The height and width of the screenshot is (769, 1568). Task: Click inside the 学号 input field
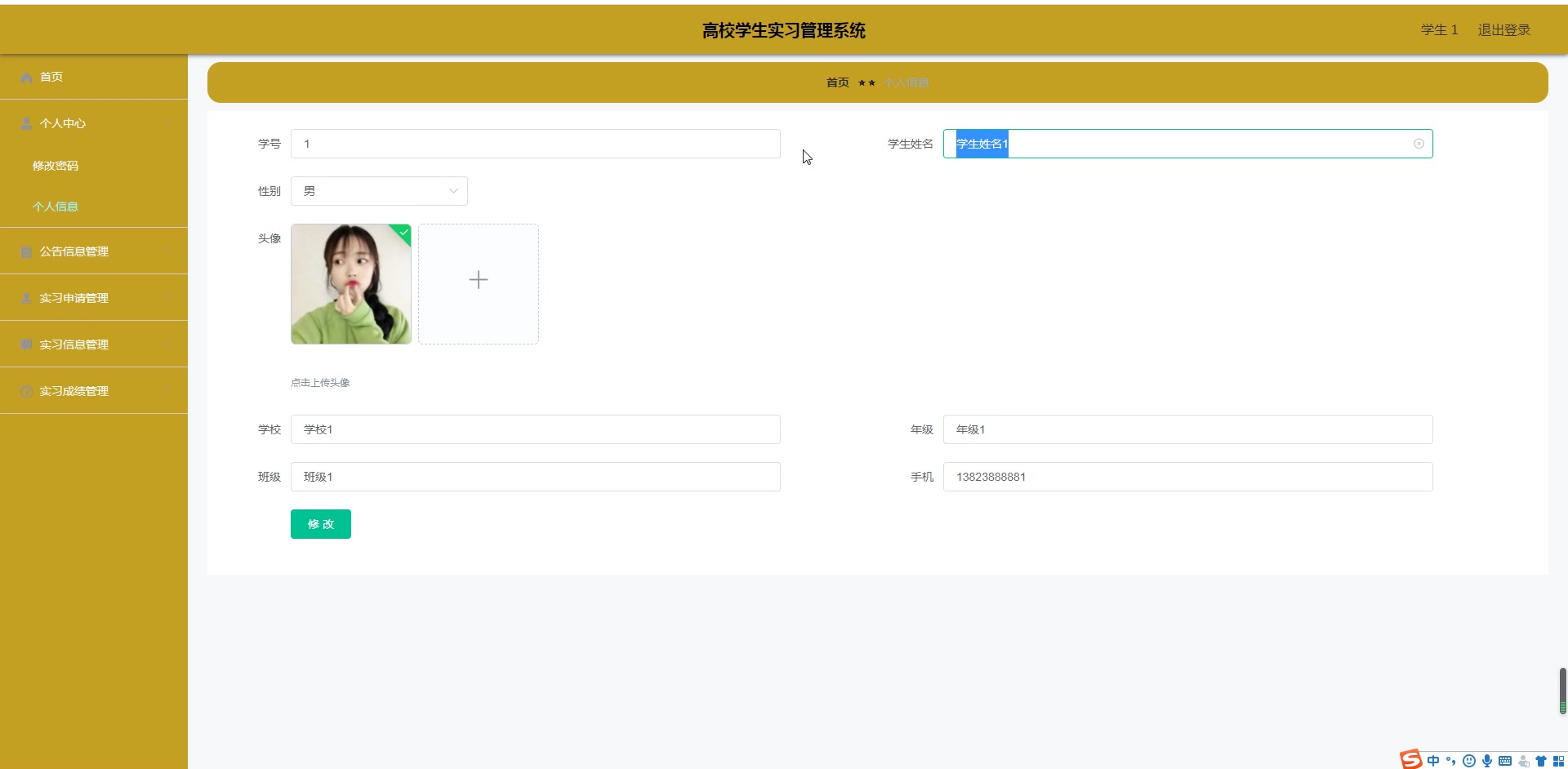point(535,143)
